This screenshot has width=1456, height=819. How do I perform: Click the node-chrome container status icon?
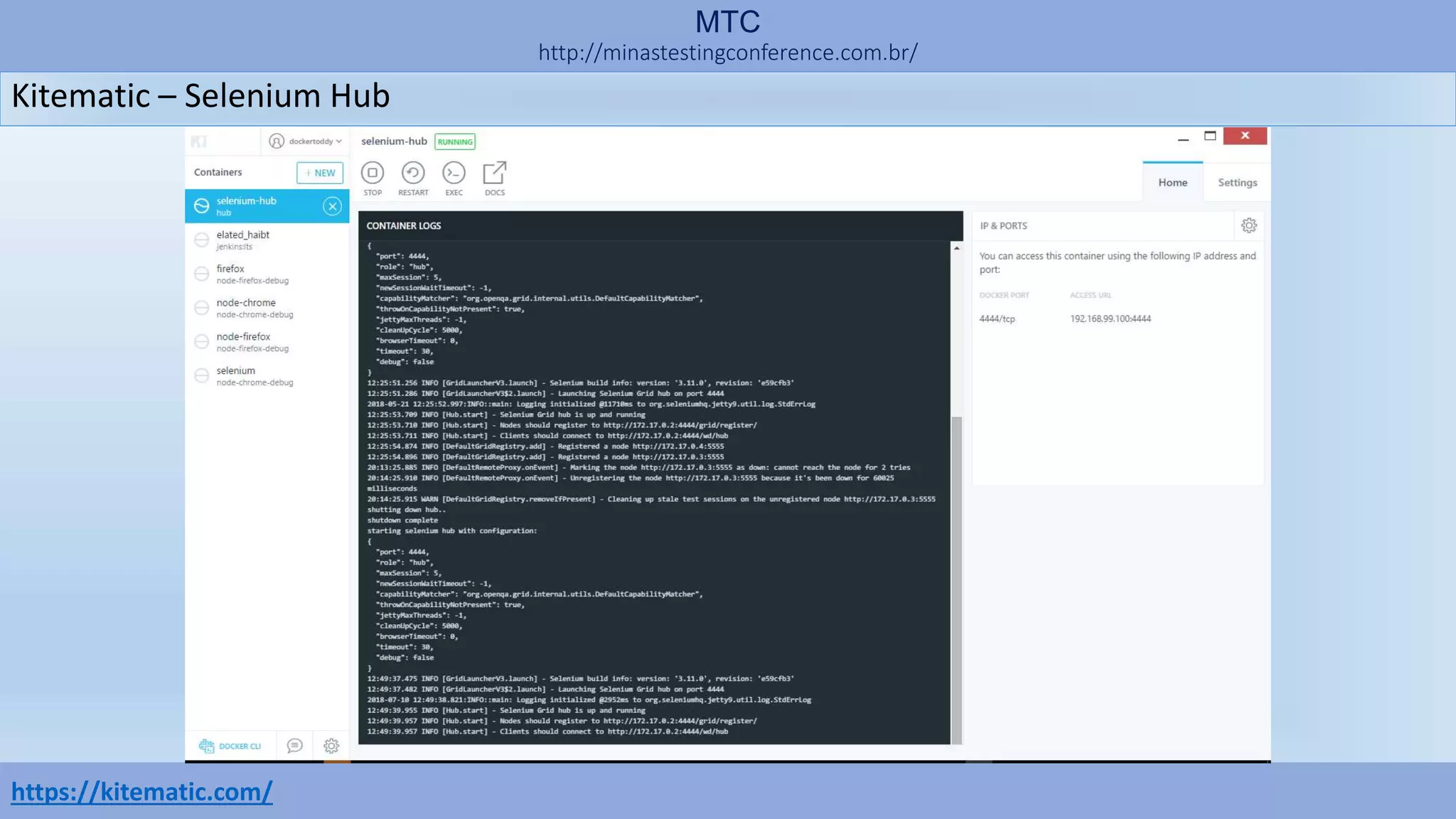click(x=202, y=308)
